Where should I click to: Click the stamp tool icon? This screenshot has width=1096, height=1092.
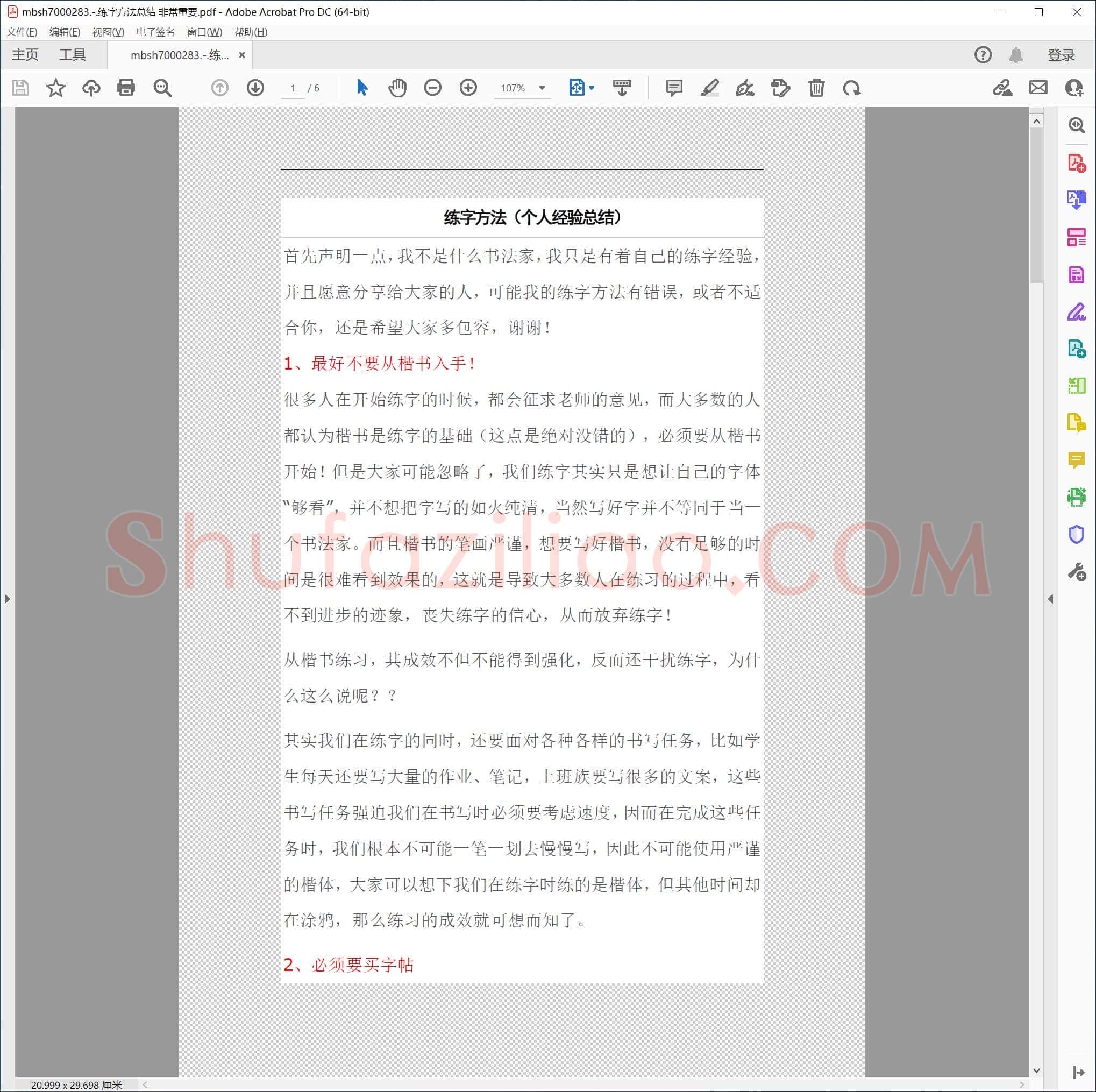tap(780, 88)
